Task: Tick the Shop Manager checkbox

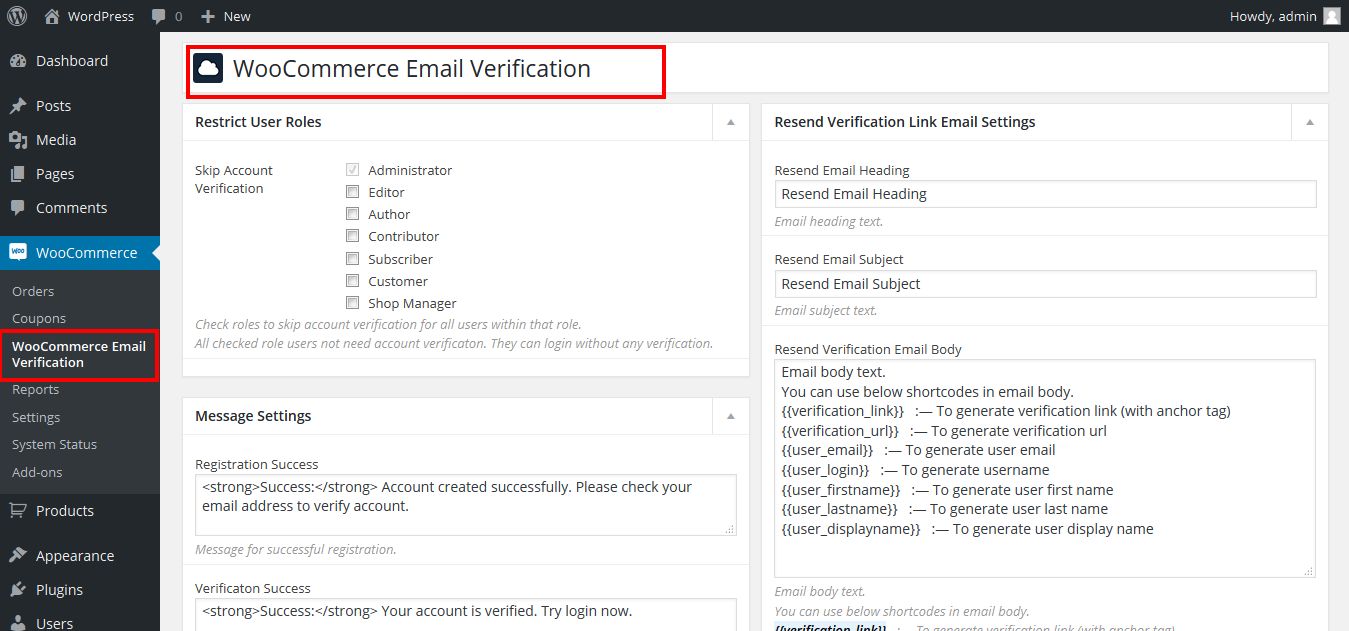Action: [352, 303]
